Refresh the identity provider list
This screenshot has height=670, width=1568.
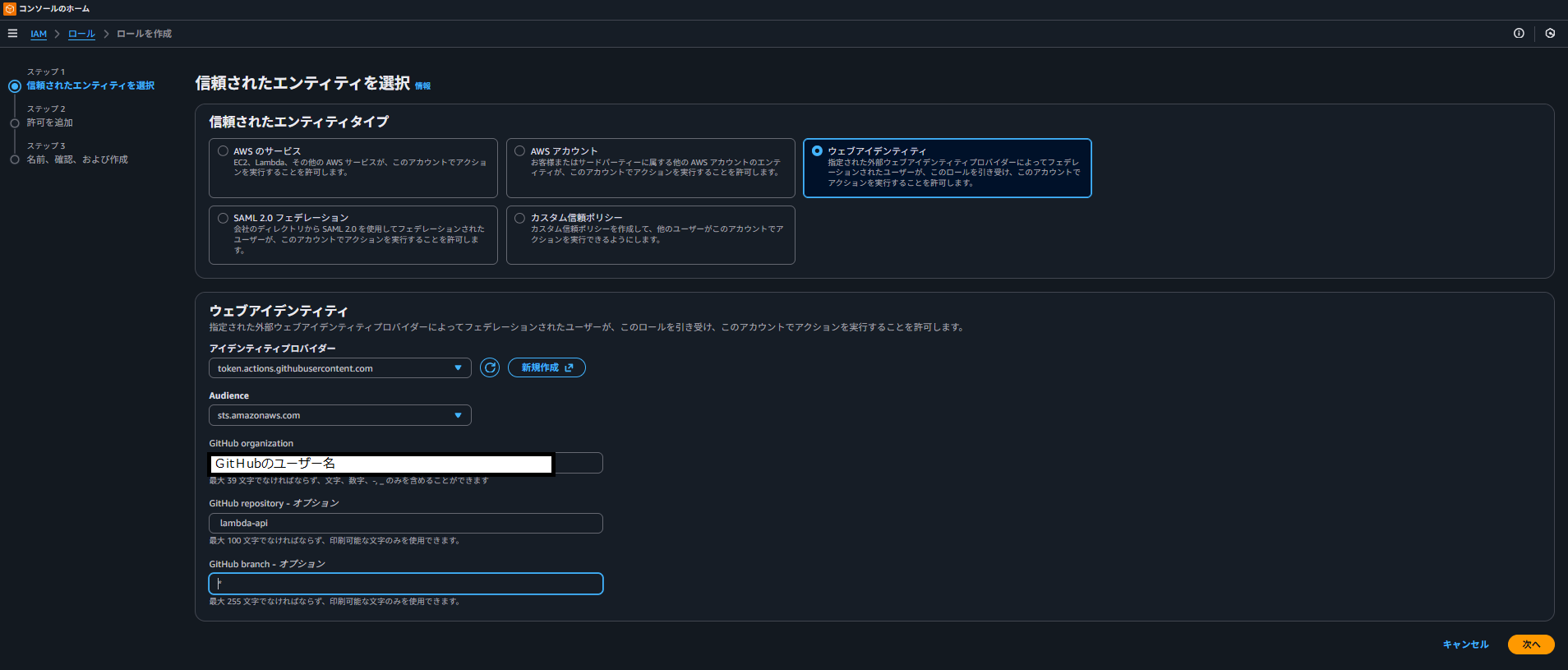pos(490,367)
